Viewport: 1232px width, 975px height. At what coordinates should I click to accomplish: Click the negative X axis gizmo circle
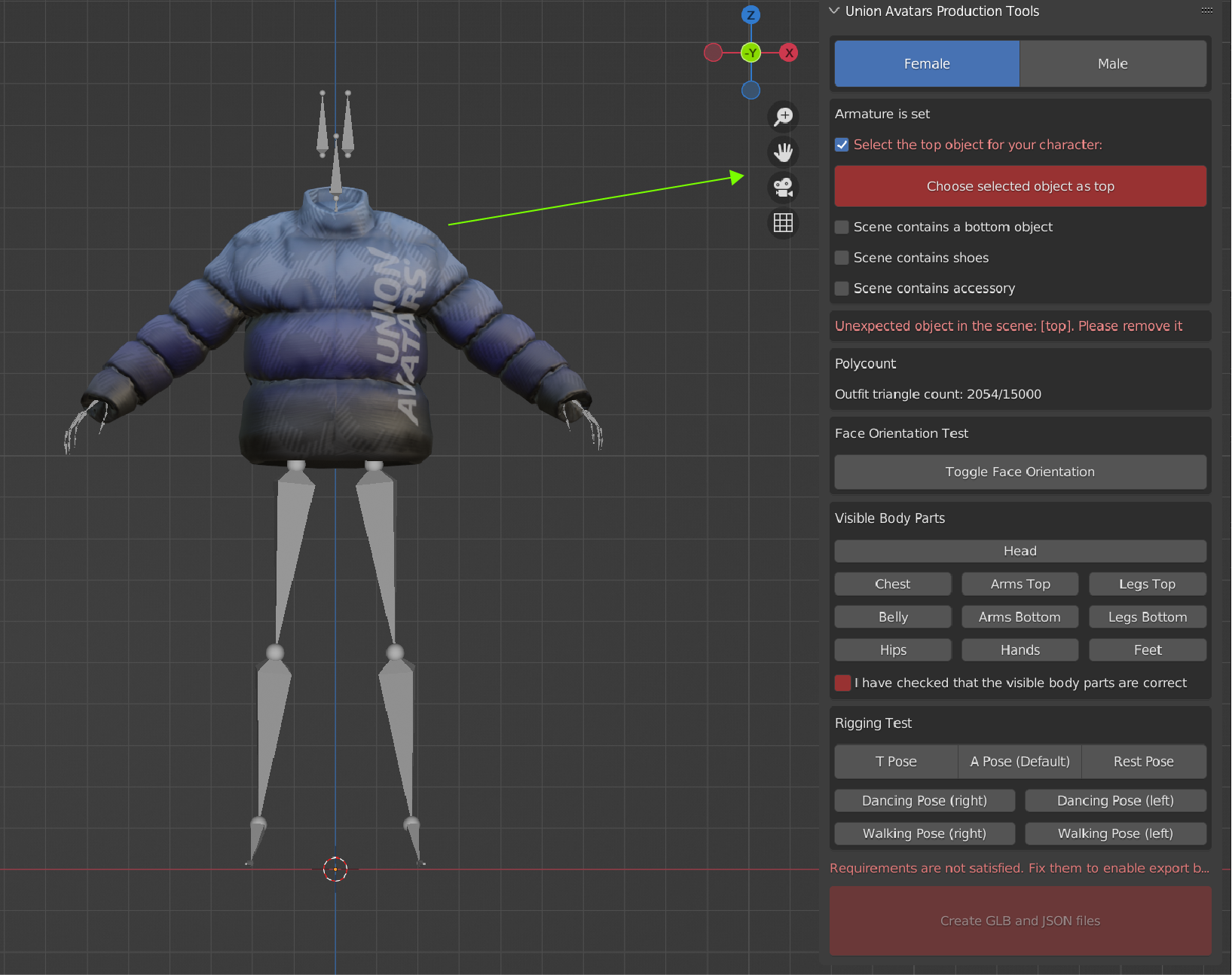[x=713, y=53]
